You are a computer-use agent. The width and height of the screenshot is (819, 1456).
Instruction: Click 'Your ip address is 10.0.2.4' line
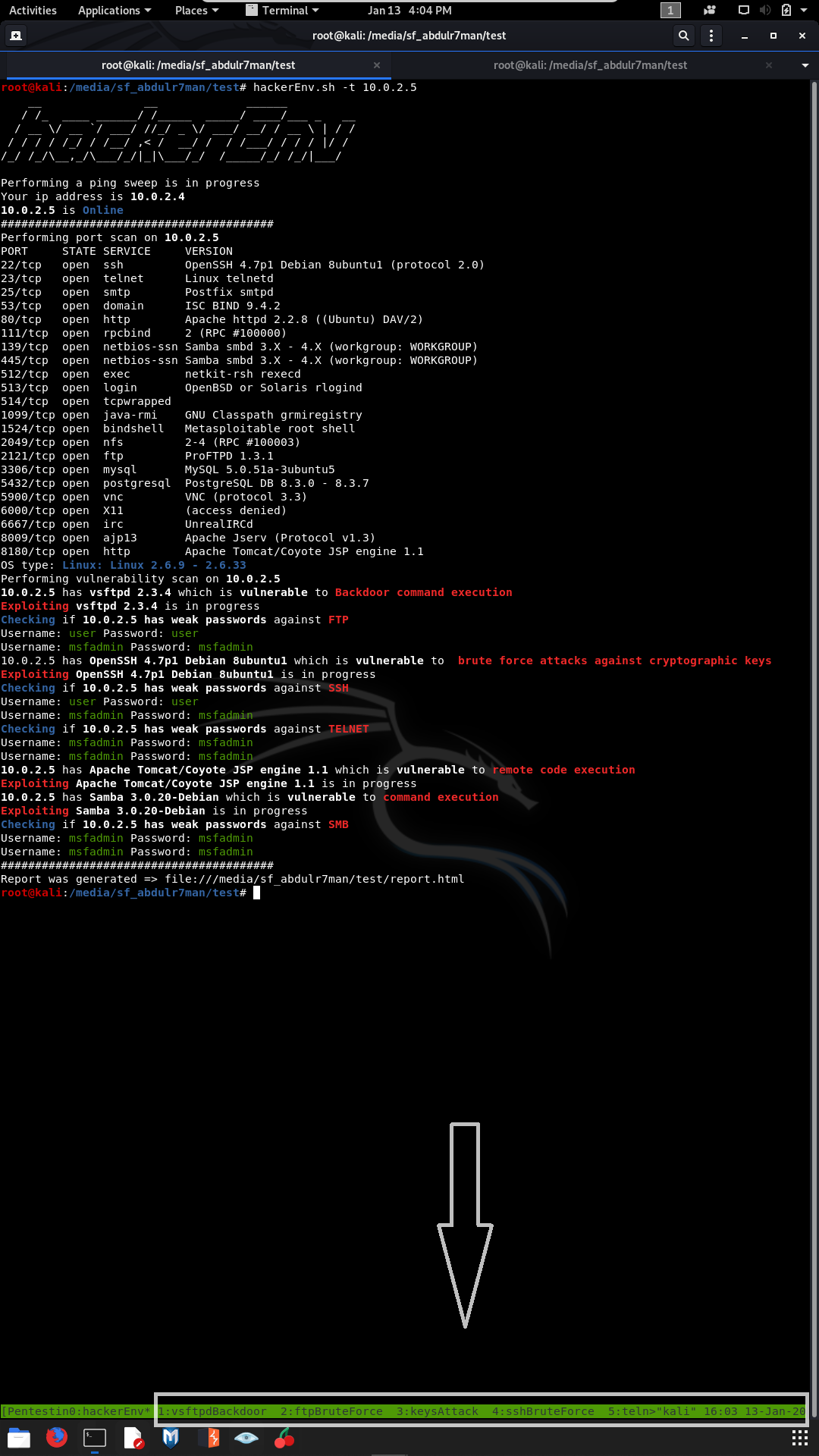[93, 196]
